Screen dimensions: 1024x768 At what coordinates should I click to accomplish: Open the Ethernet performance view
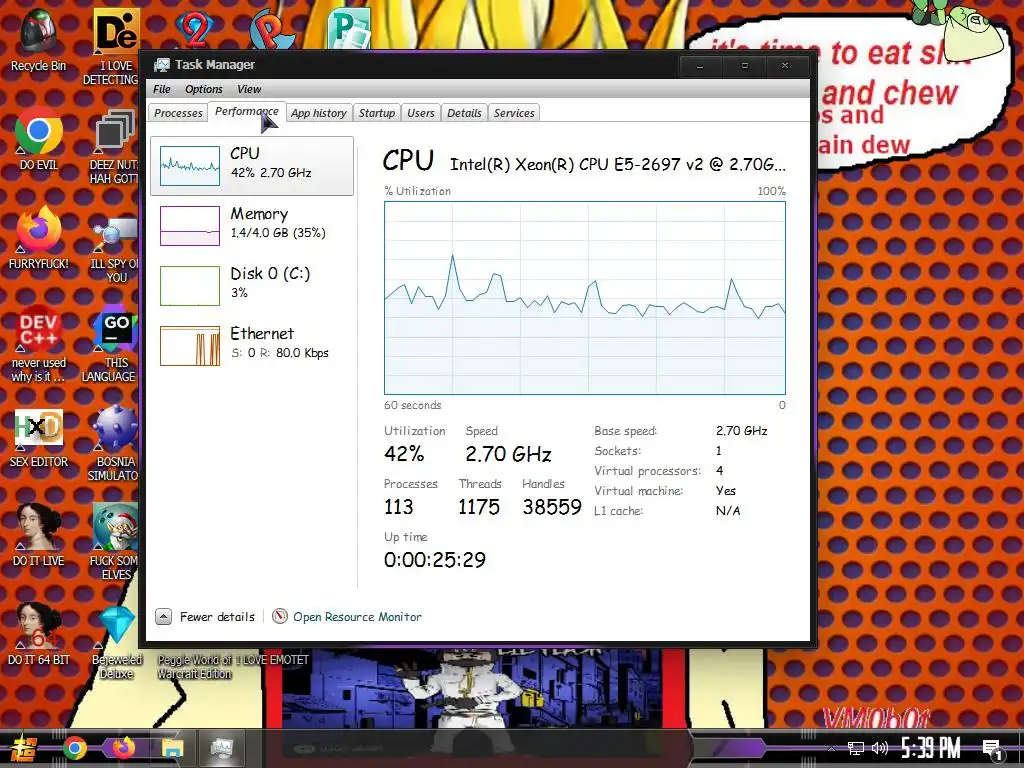tap(252, 345)
